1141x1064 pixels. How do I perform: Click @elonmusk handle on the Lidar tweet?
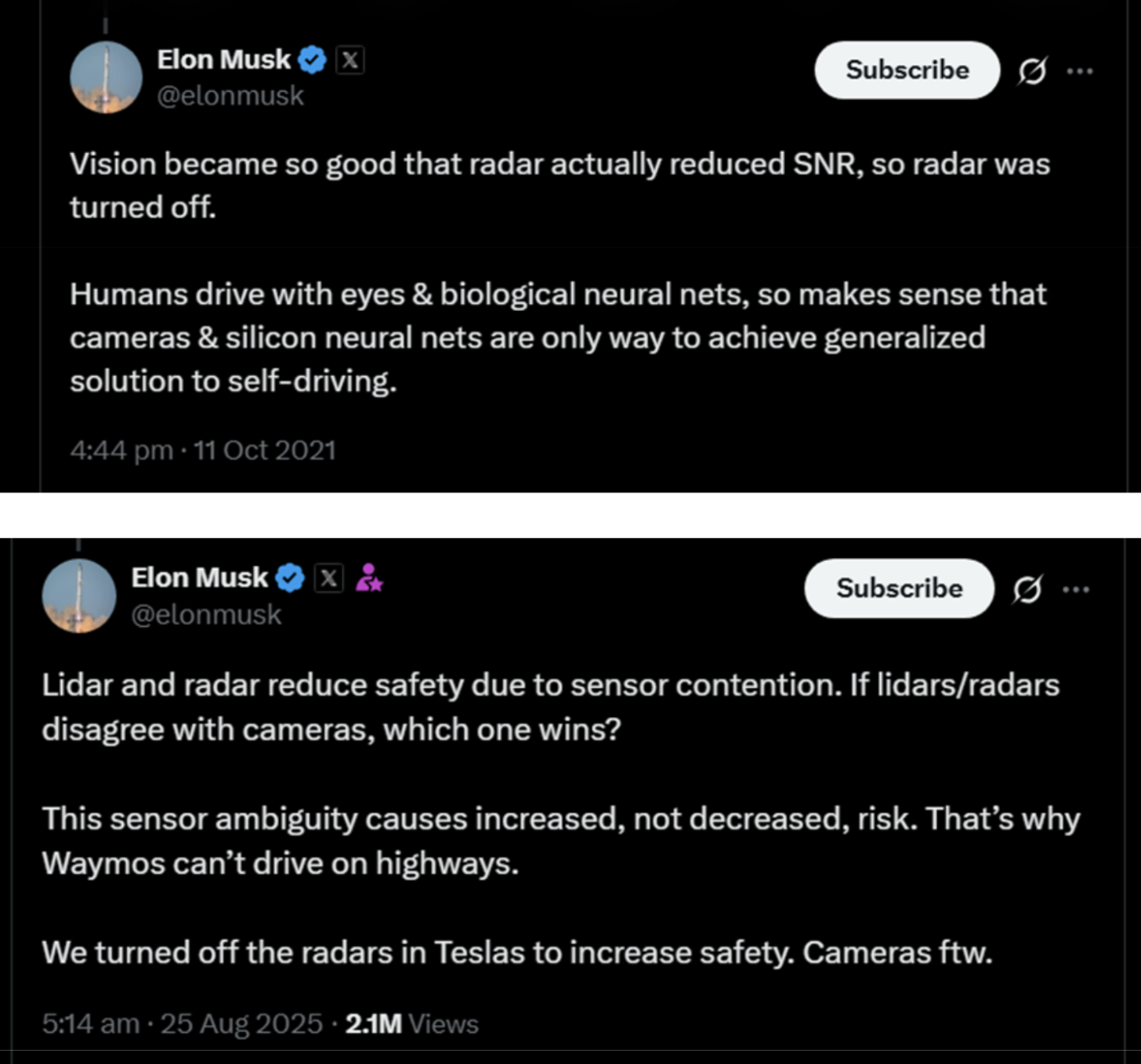205,614
